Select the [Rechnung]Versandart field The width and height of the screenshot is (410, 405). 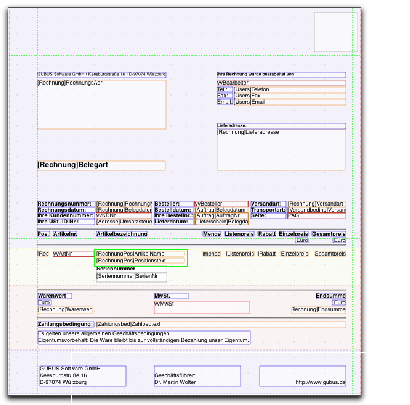pos(317,204)
